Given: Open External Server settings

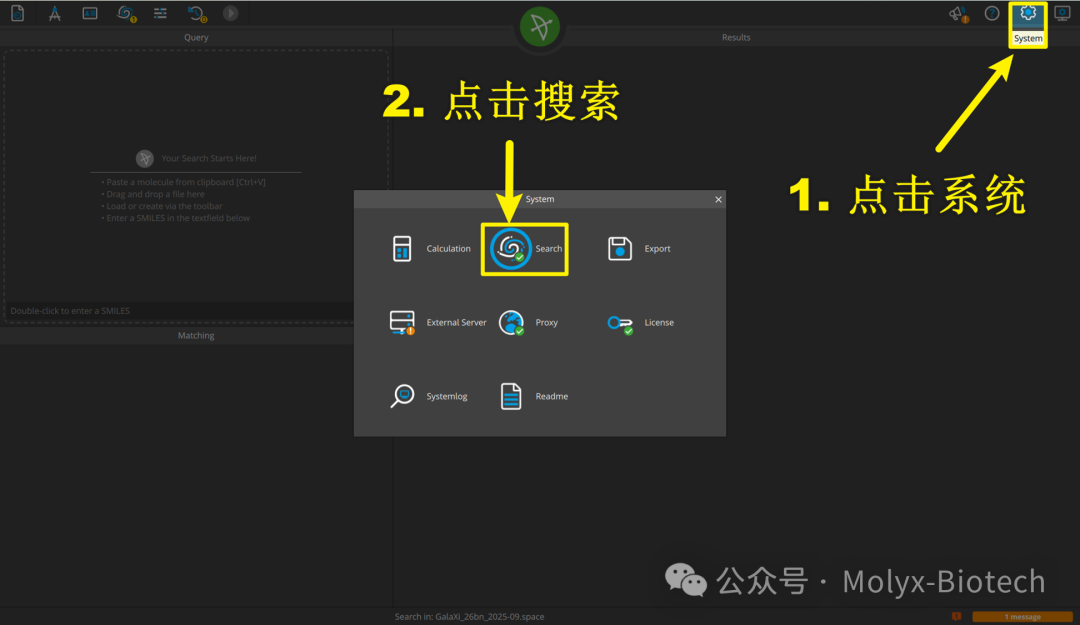Looking at the screenshot, I should (x=437, y=322).
